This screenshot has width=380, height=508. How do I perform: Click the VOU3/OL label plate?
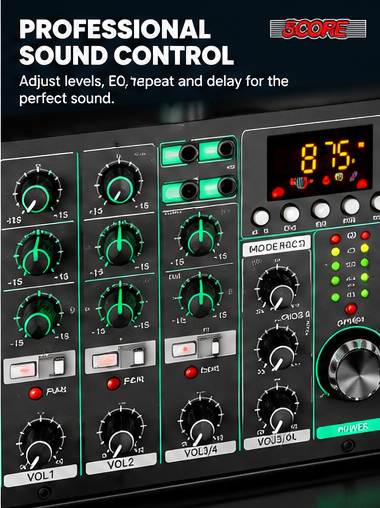point(277,440)
